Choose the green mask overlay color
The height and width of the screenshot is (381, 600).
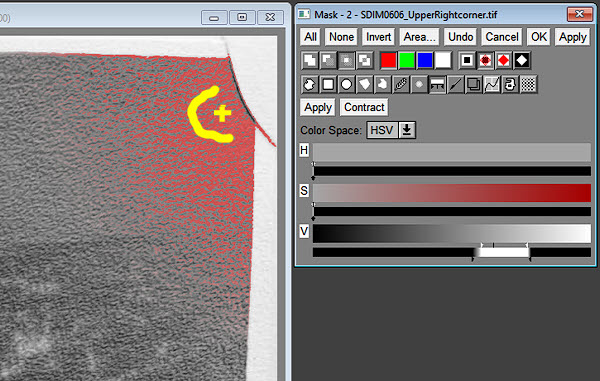click(407, 60)
